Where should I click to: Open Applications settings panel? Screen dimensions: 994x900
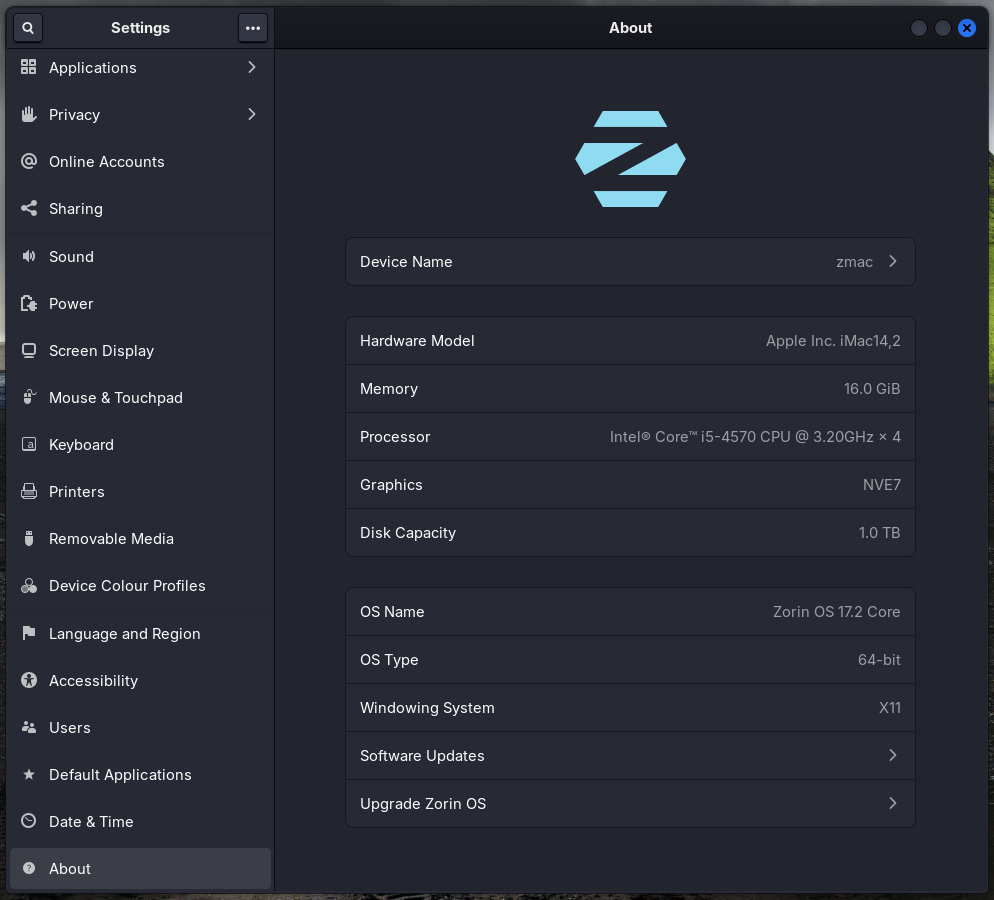140,67
